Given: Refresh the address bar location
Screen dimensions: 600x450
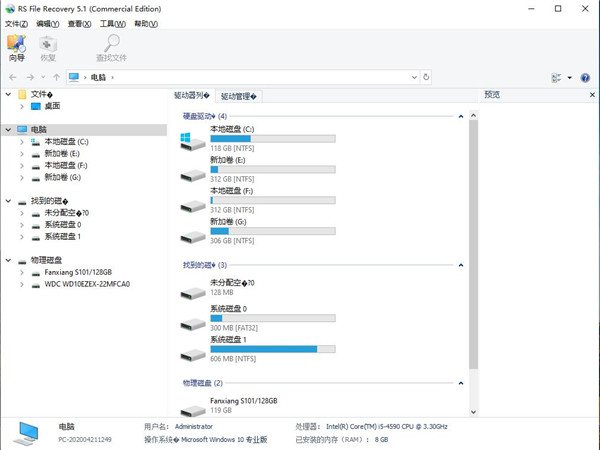Looking at the screenshot, I should click(x=426, y=77).
